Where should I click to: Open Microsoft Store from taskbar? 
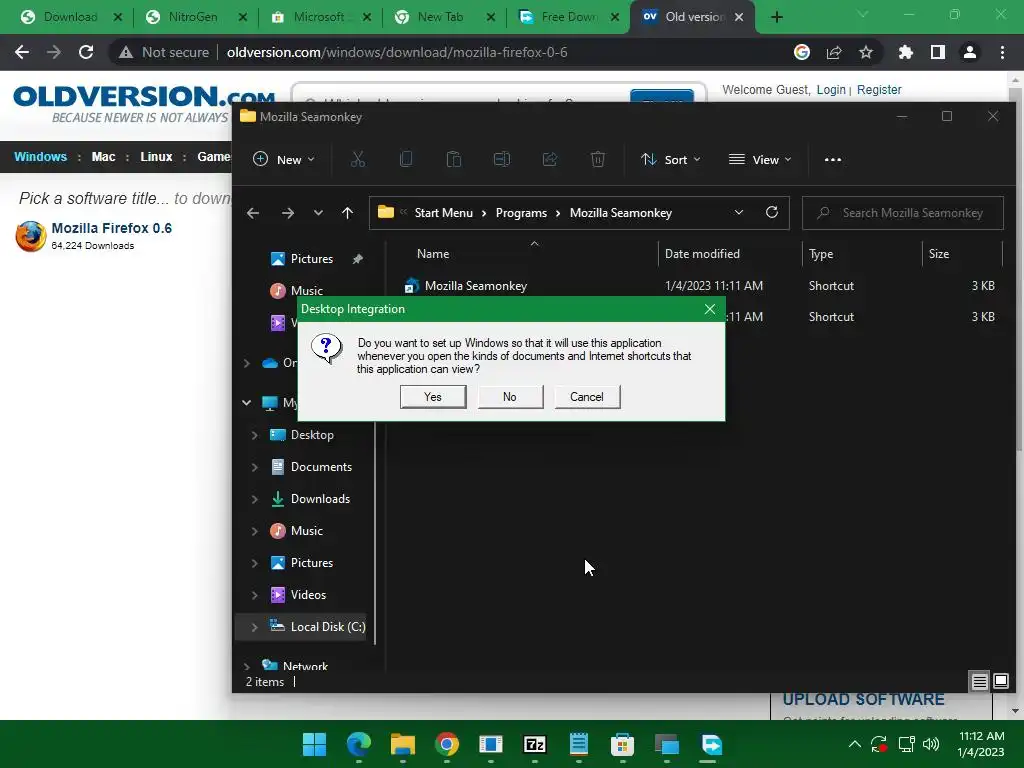622,744
